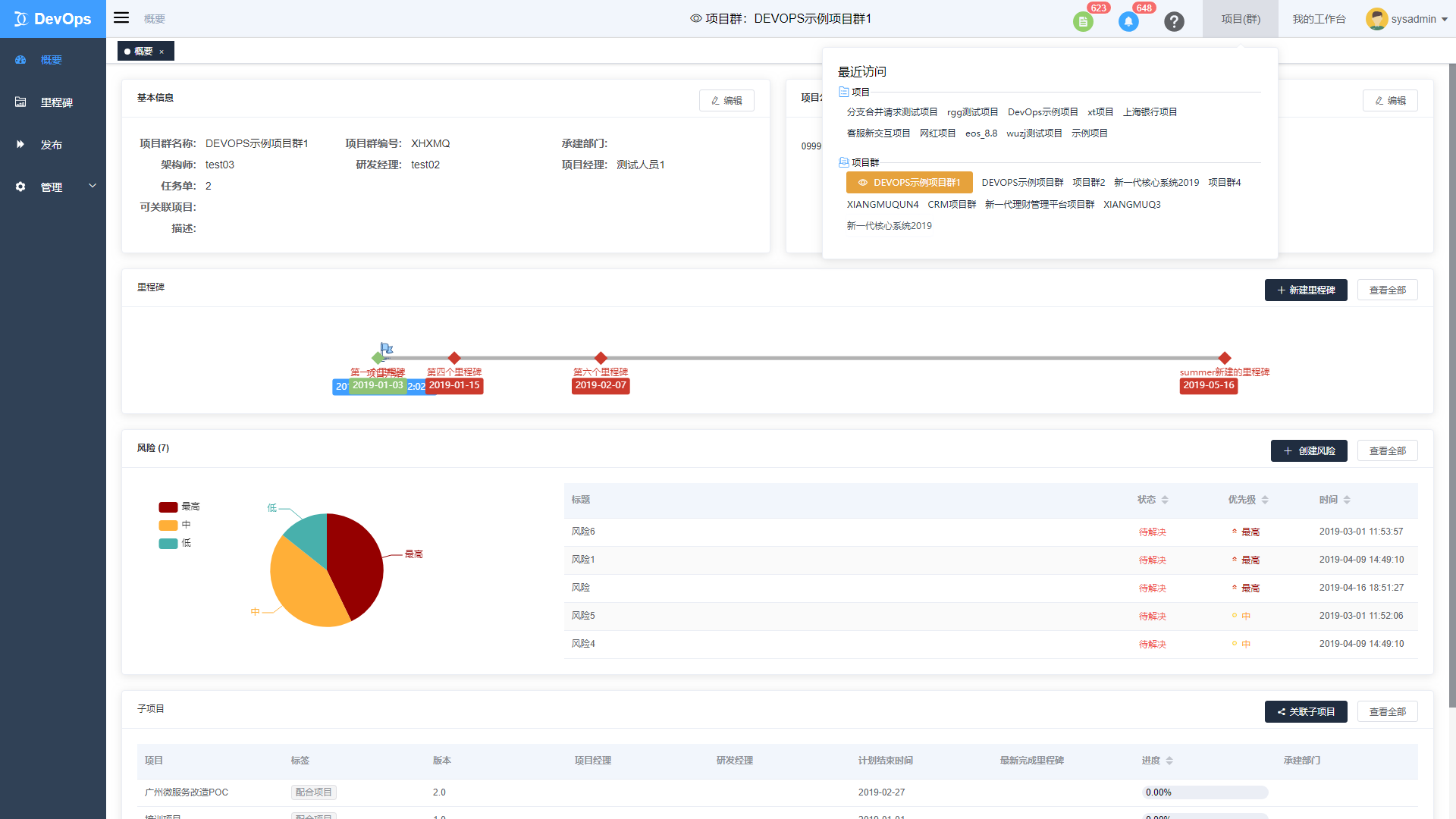Click the sysadmin user avatar

click(1376, 19)
